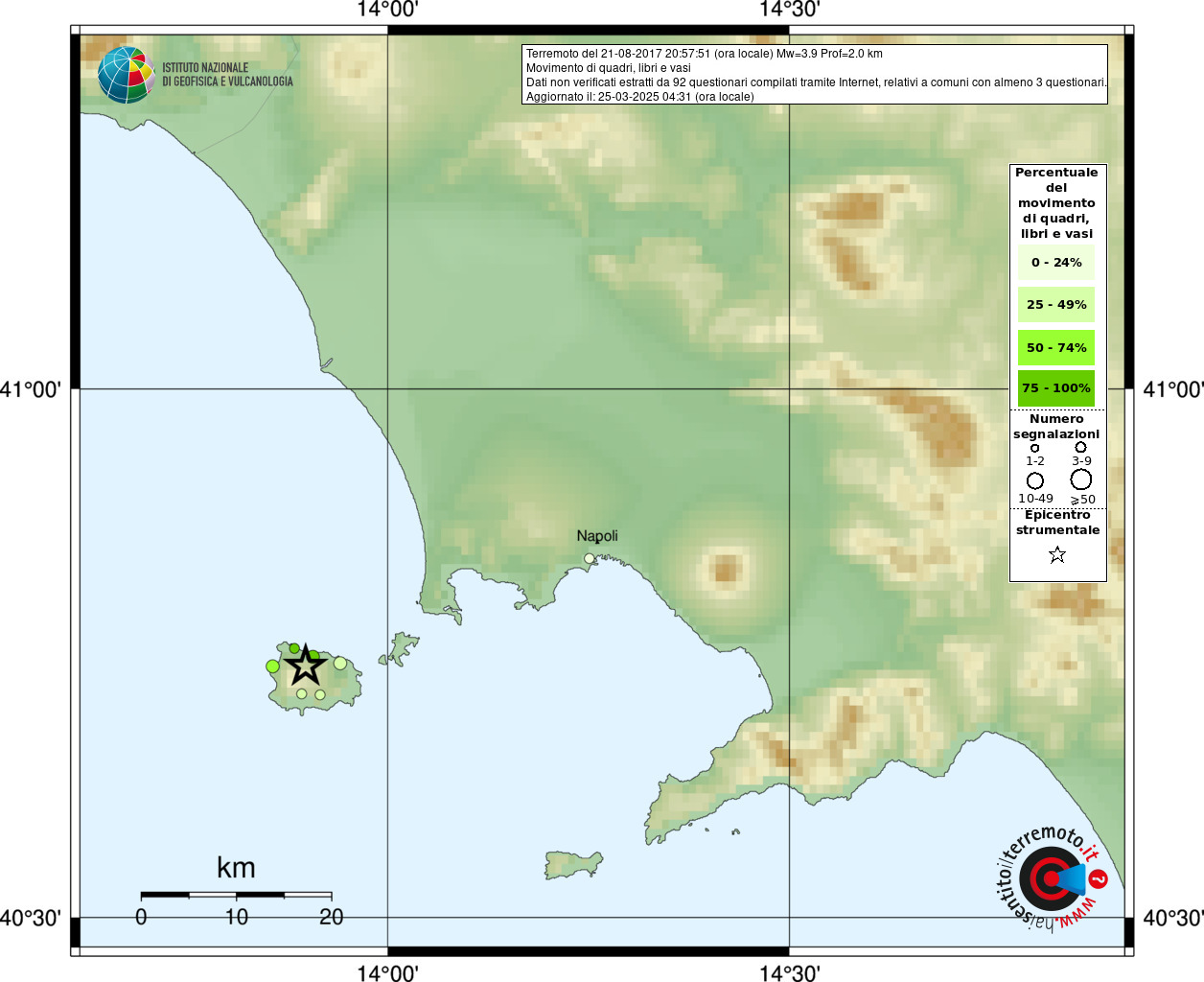Click the left 40°30' latitude label
Viewport: 1204px width, 982px height.
32,918
